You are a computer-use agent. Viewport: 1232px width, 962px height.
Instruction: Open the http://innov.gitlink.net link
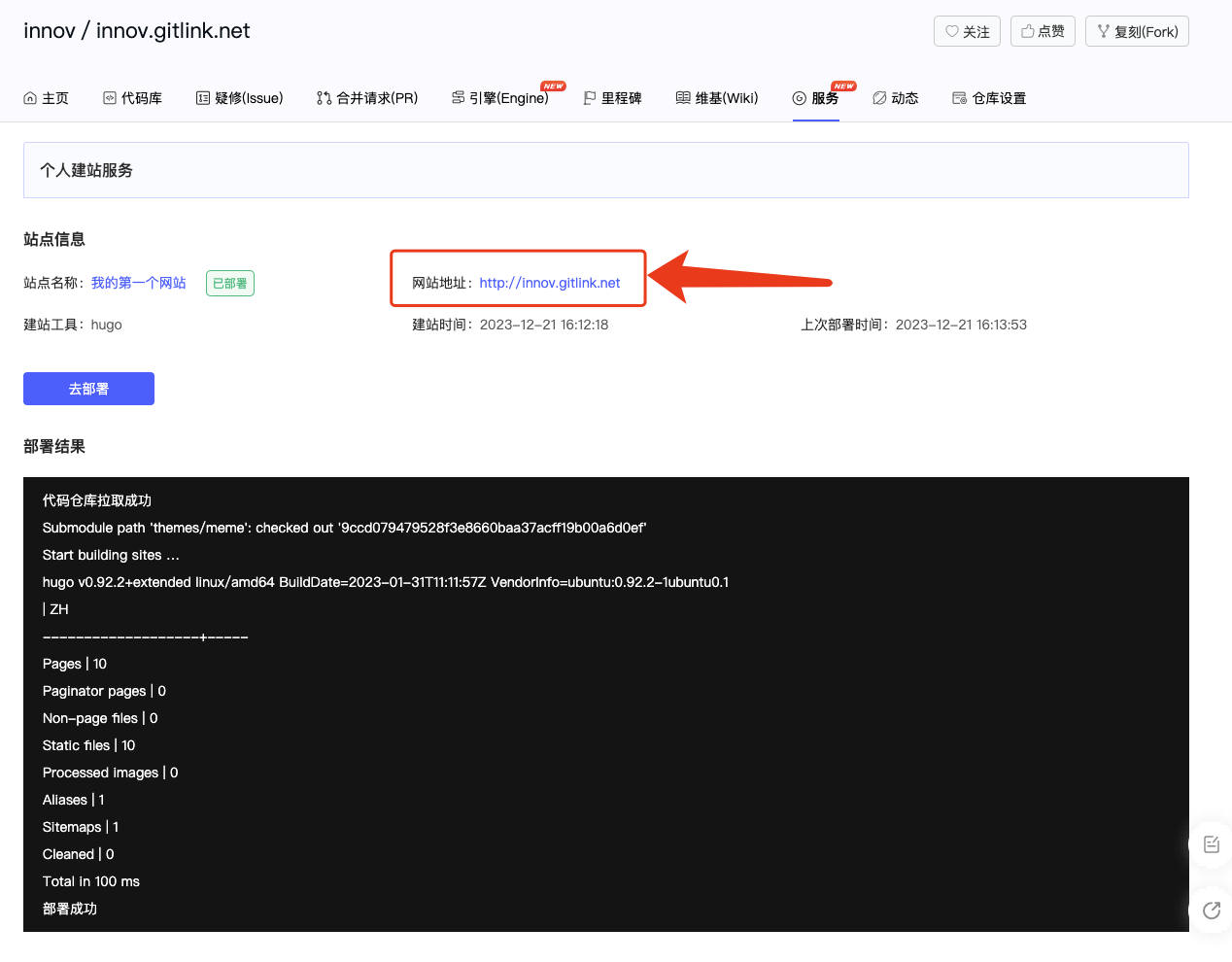pos(550,283)
